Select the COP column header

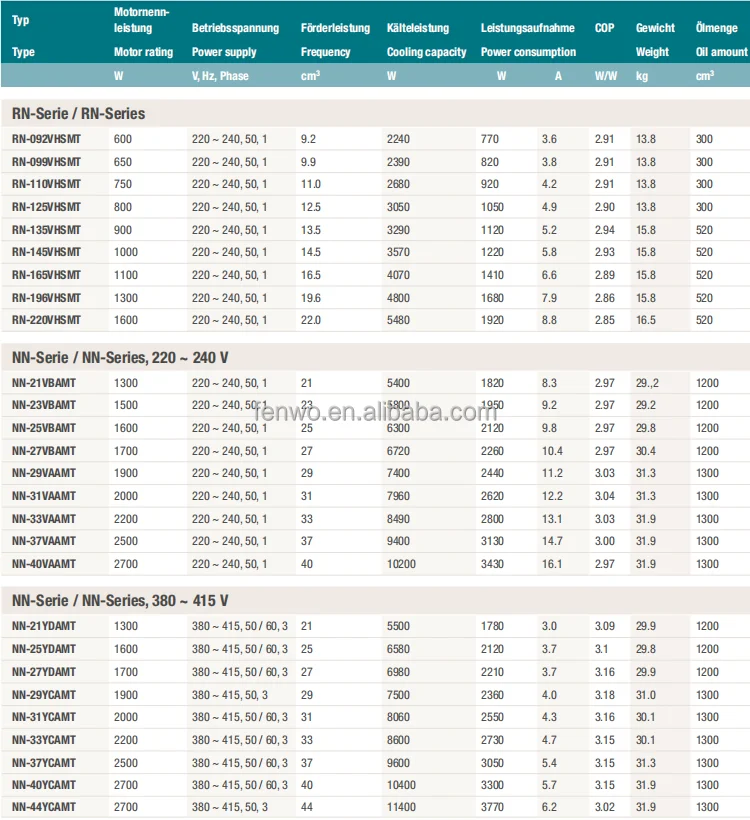point(605,28)
